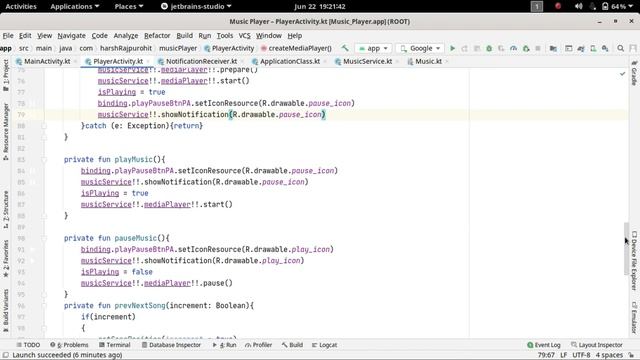Open the Event Log
The image size is (640, 360).
pos(544,345)
